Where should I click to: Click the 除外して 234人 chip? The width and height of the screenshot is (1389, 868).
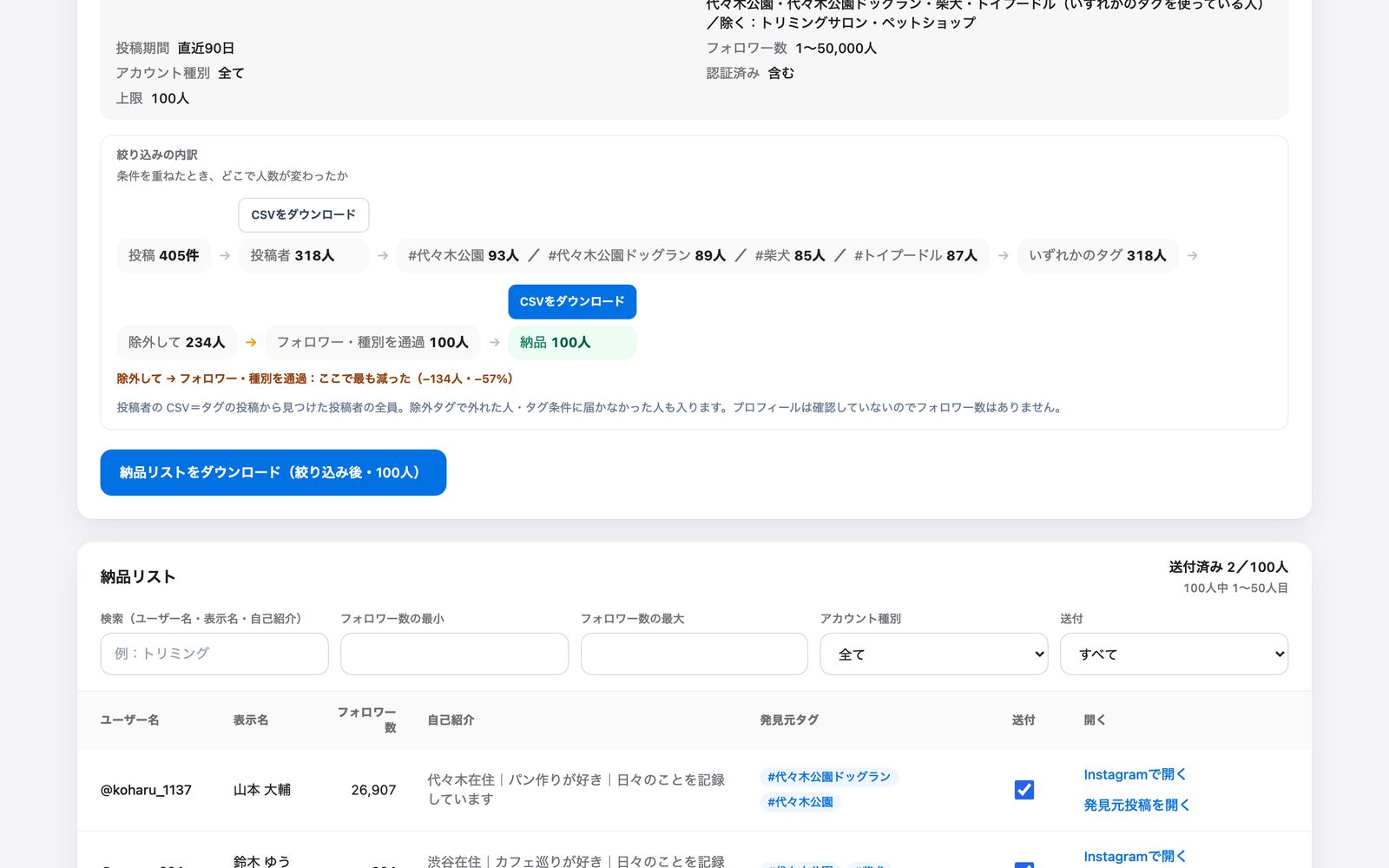click(x=176, y=342)
